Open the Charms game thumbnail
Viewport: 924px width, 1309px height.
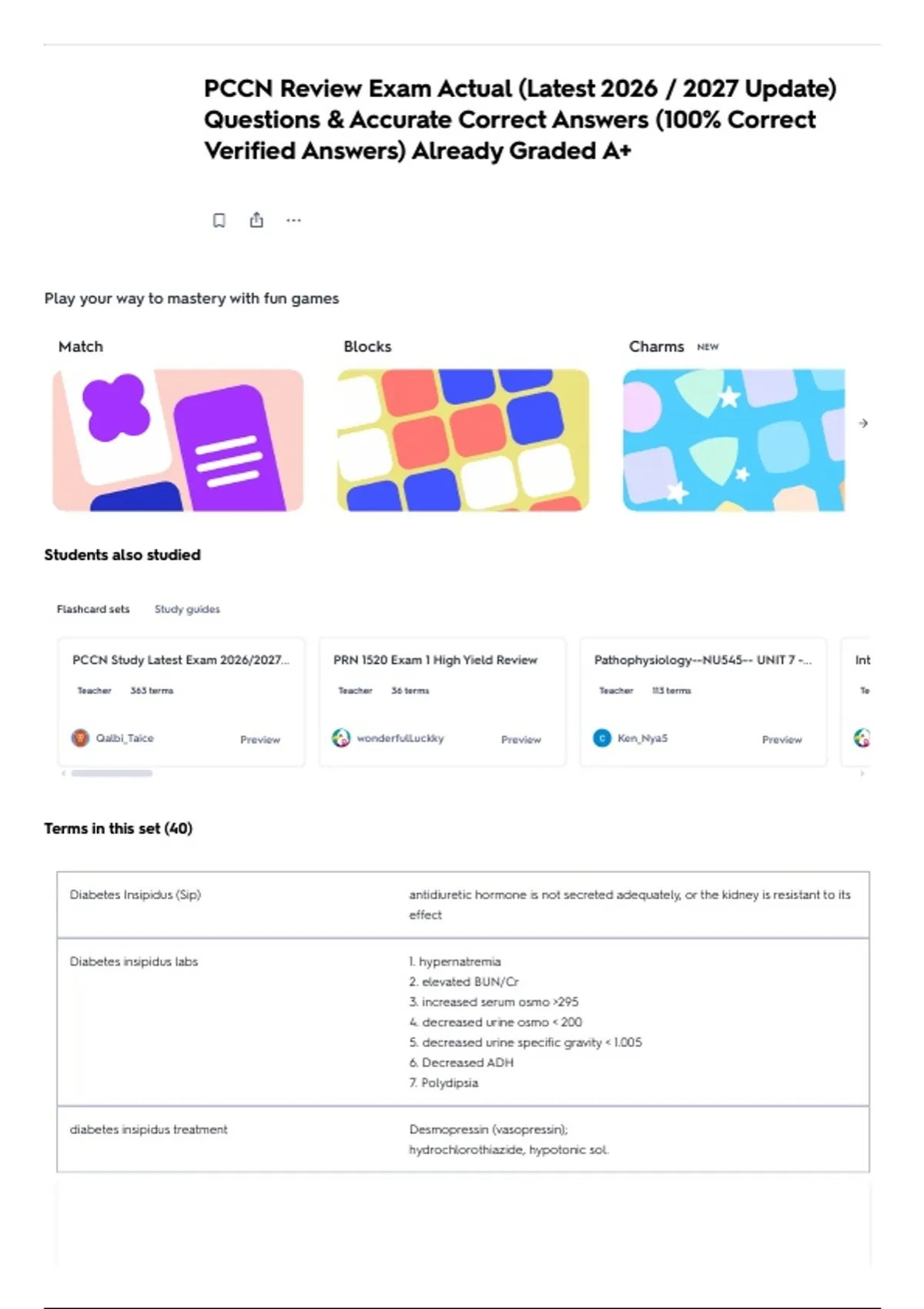[734, 440]
